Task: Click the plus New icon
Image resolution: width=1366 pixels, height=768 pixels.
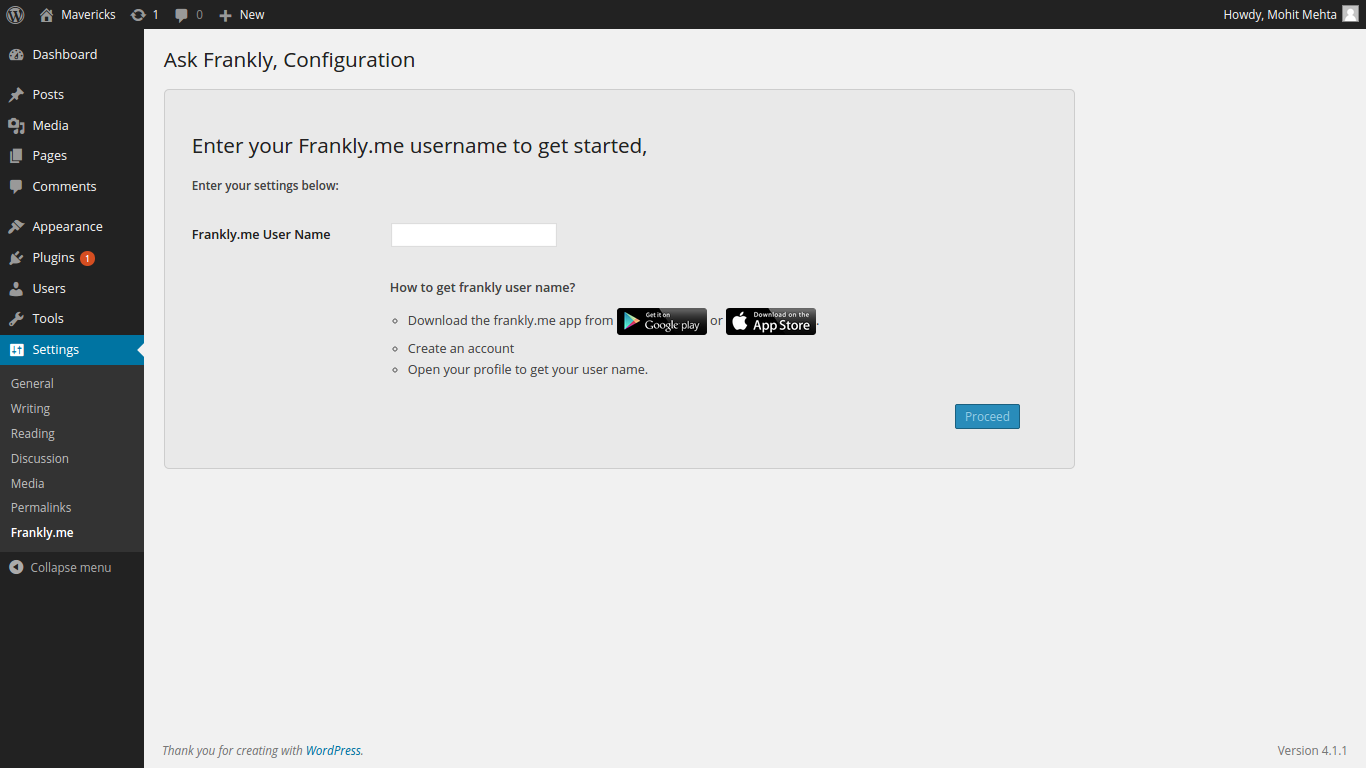Action: [225, 15]
